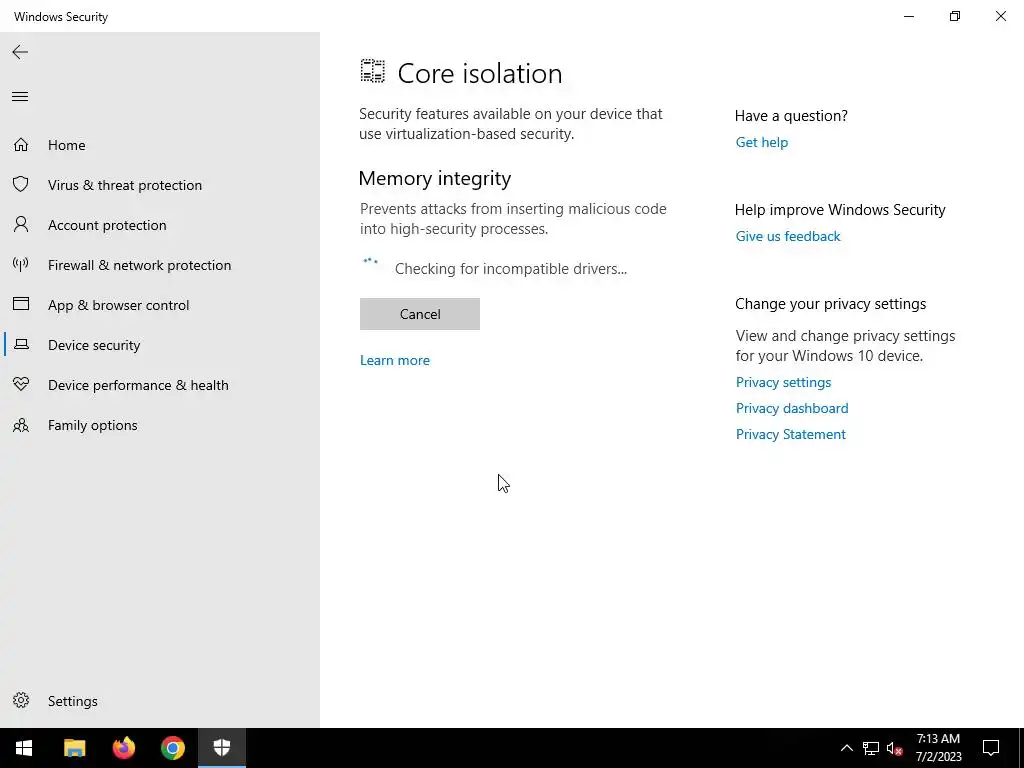Image resolution: width=1024 pixels, height=768 pixels.
Task: Click the Memory integrity heading
Action: click(x=435, y=178)
